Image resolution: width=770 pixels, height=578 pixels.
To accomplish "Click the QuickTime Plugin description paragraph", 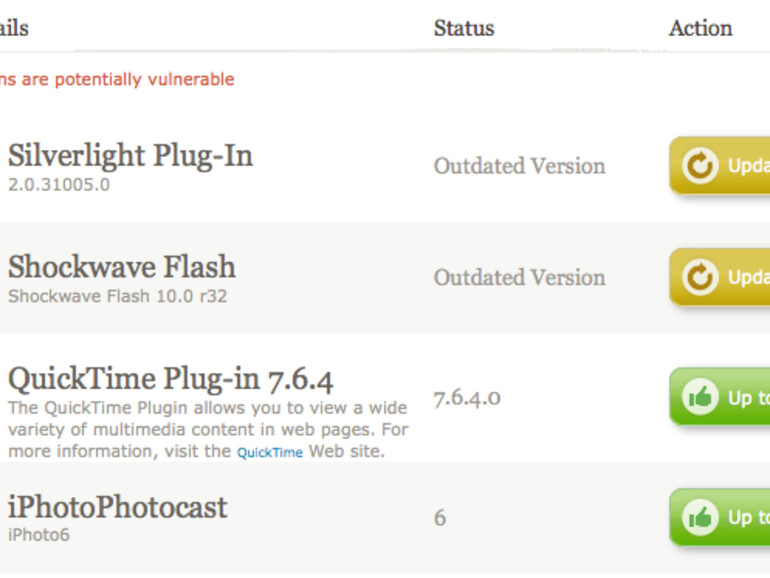I will (207, 430).
